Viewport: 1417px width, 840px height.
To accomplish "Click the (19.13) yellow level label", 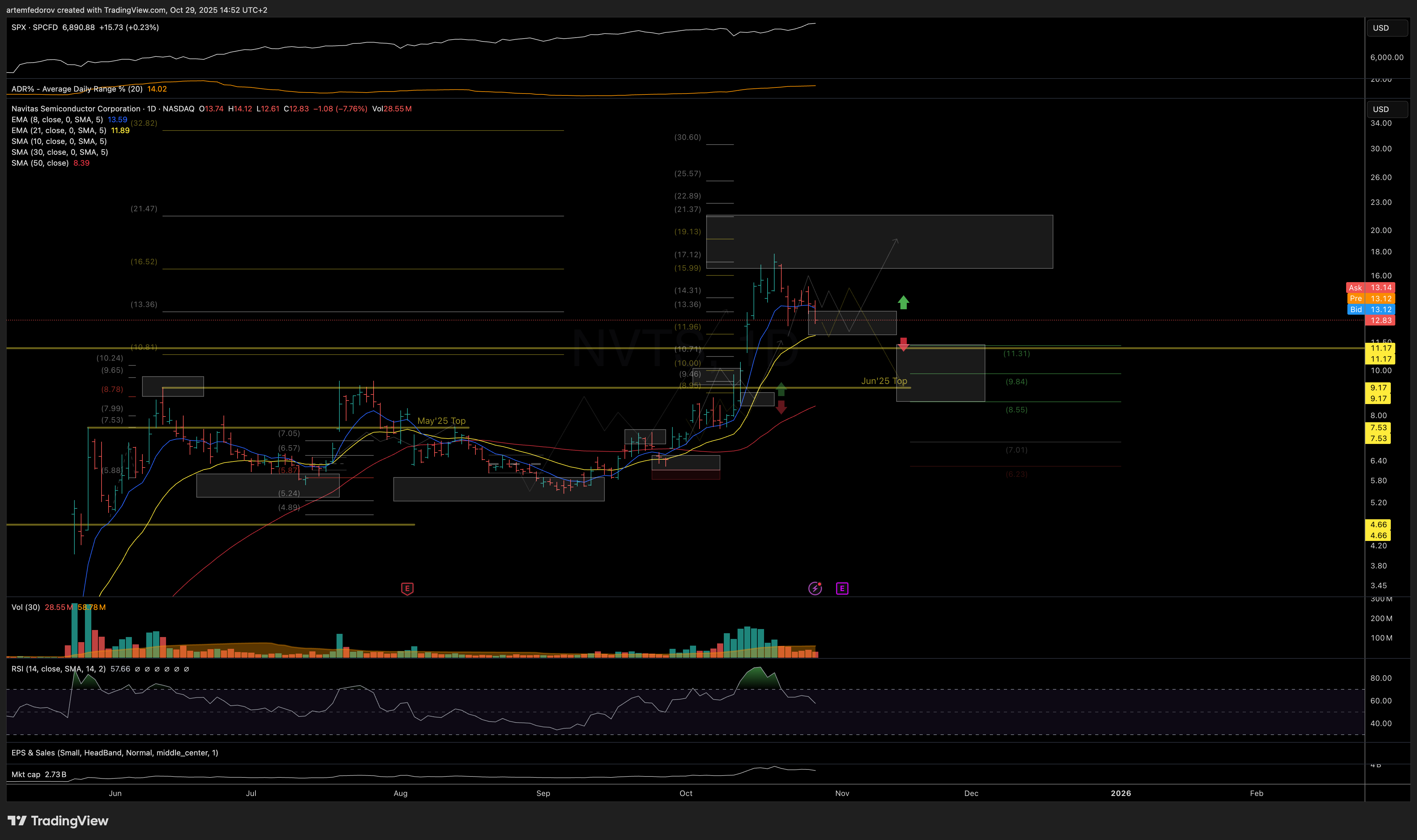I will point(687,231).
